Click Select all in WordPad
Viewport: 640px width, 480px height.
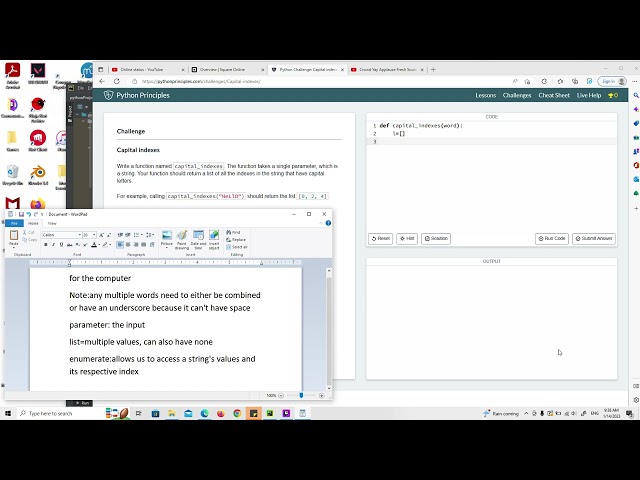pyautogui.click(x=237, y=247)
